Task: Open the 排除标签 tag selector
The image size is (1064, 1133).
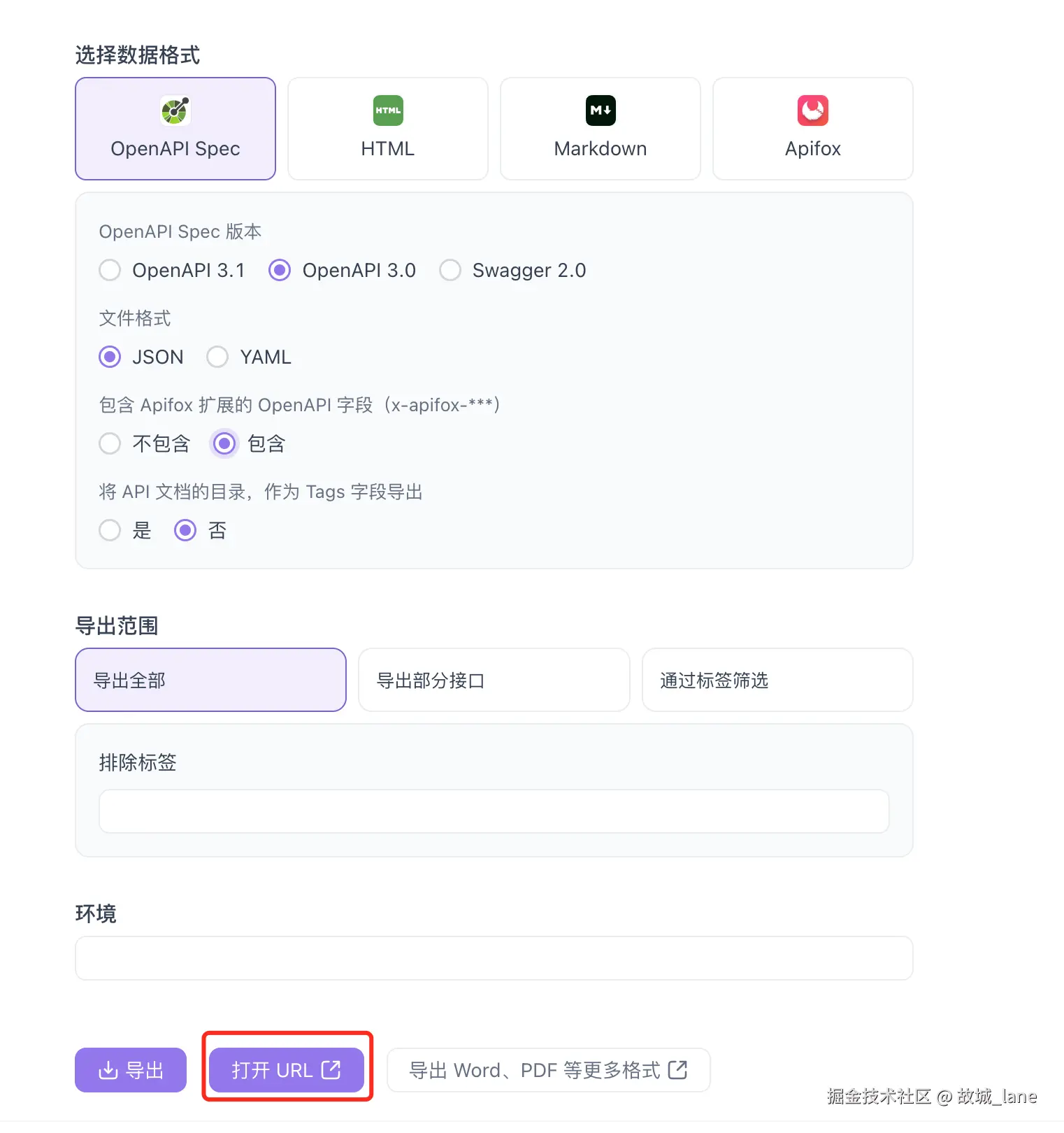Action: [494, 811]
